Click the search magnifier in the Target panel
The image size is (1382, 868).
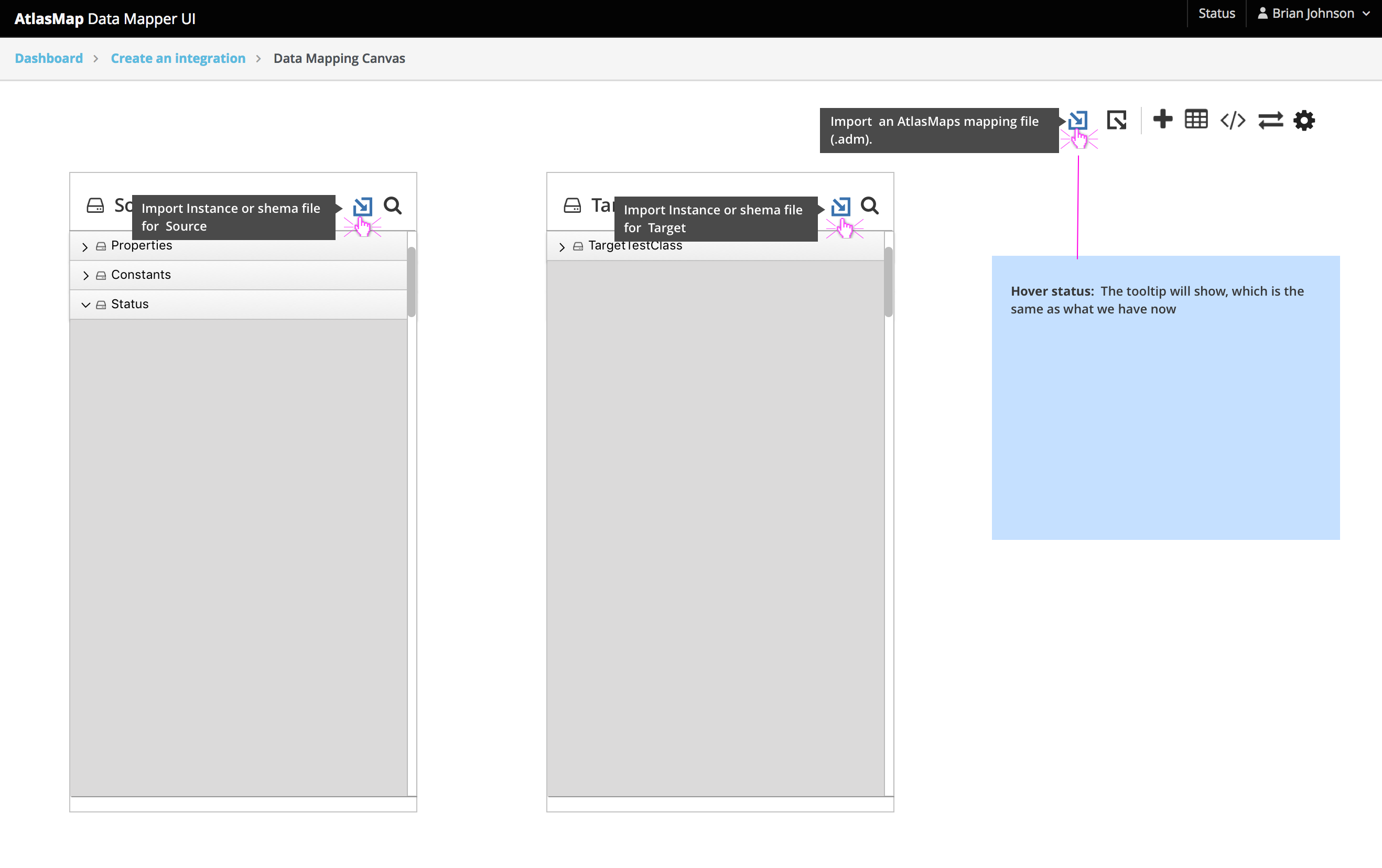tap(869, 205)
